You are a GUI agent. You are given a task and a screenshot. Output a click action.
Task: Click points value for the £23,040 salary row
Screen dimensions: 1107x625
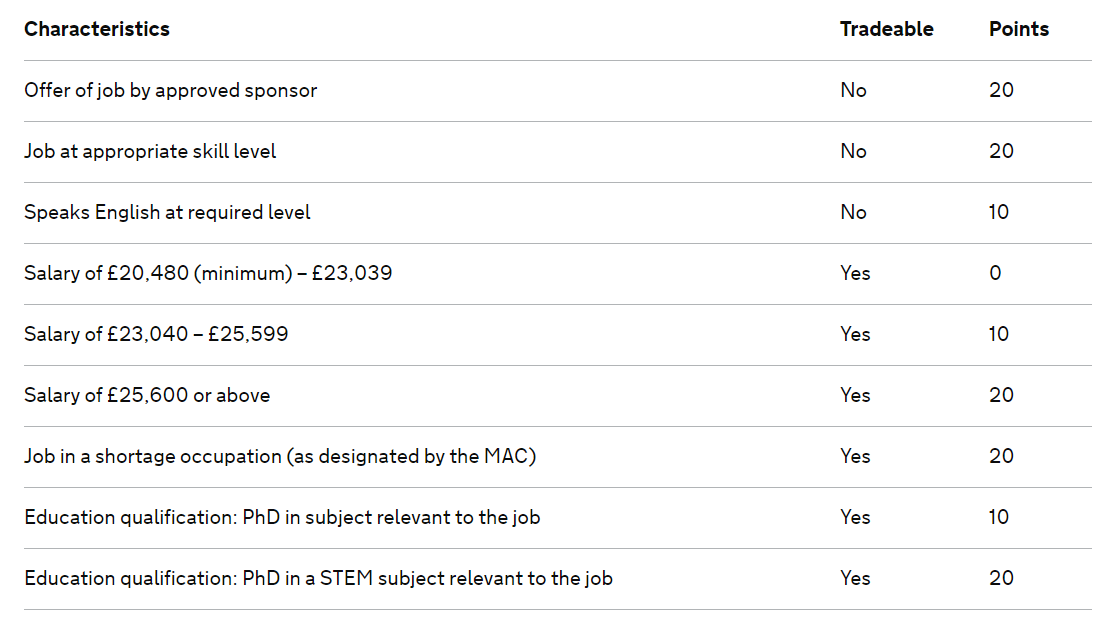[999, 334]
